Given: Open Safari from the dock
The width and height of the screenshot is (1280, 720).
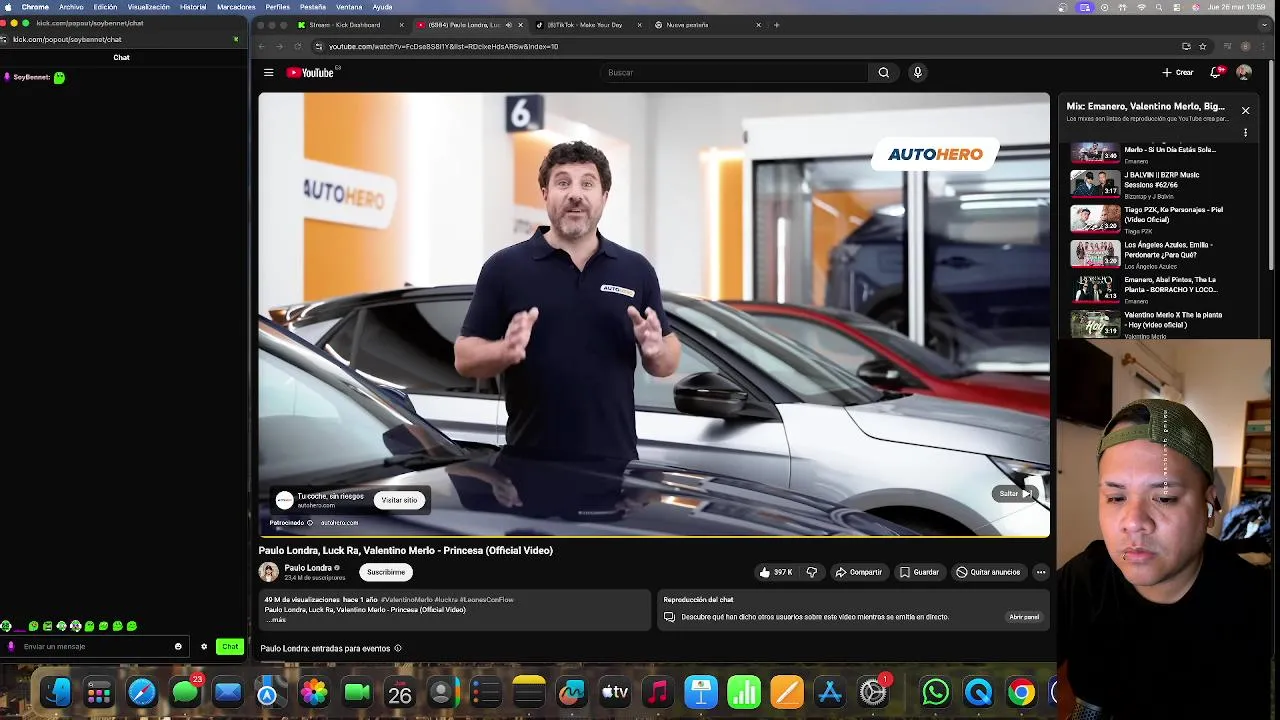Looking at the screenshot, I should pos(142,692).
